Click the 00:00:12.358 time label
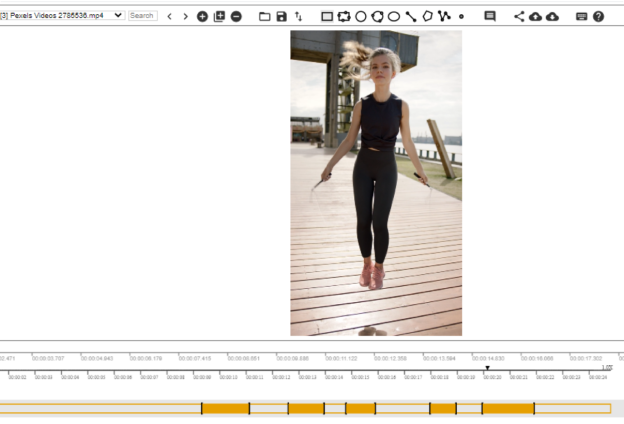The image size is (624, 424). click(x=390, y=358)
